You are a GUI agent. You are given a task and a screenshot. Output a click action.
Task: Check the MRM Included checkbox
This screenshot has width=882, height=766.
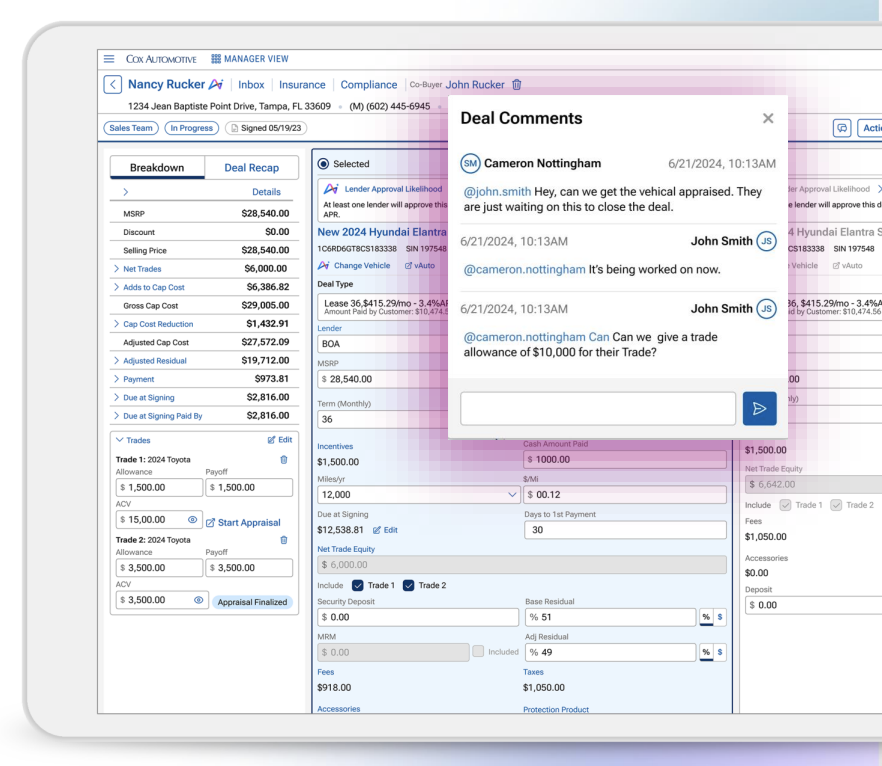tap(478, 651)
